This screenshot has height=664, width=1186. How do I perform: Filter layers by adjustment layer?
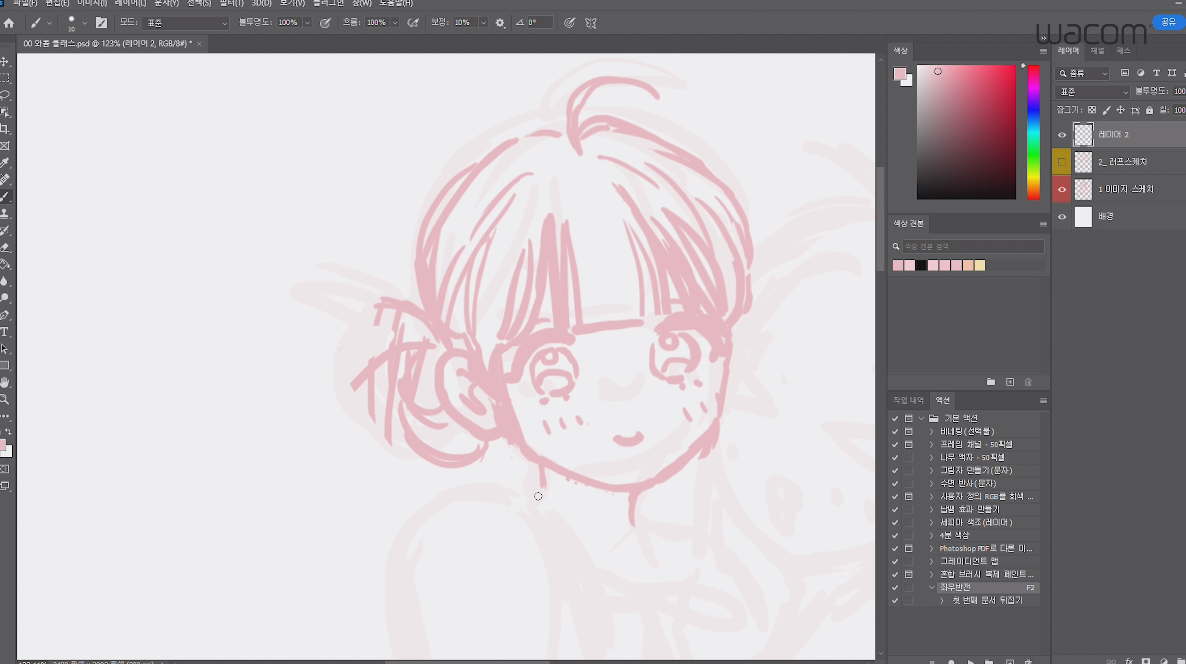(x=1141, y=73)
